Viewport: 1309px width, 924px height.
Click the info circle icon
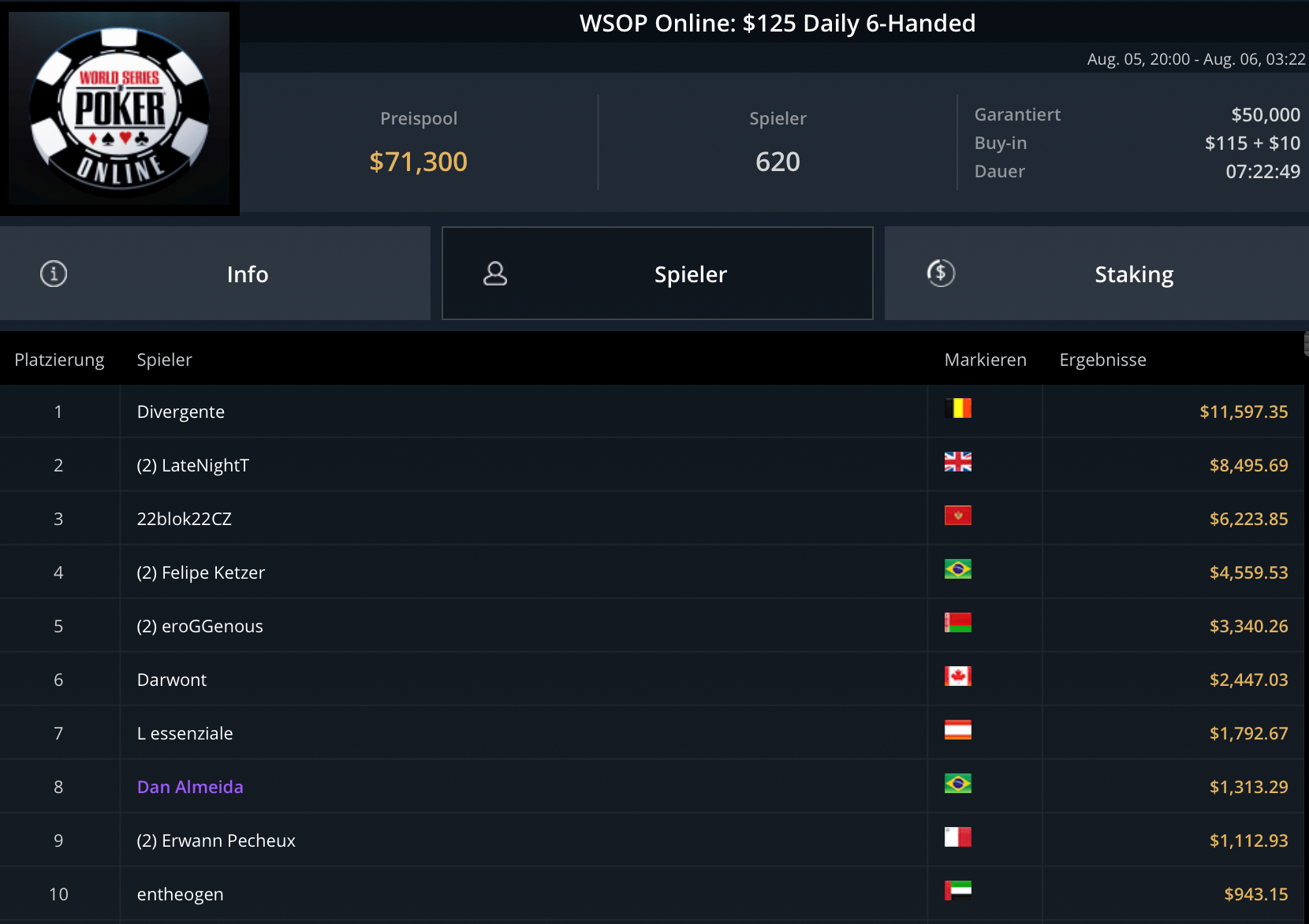tap(54, 274)
